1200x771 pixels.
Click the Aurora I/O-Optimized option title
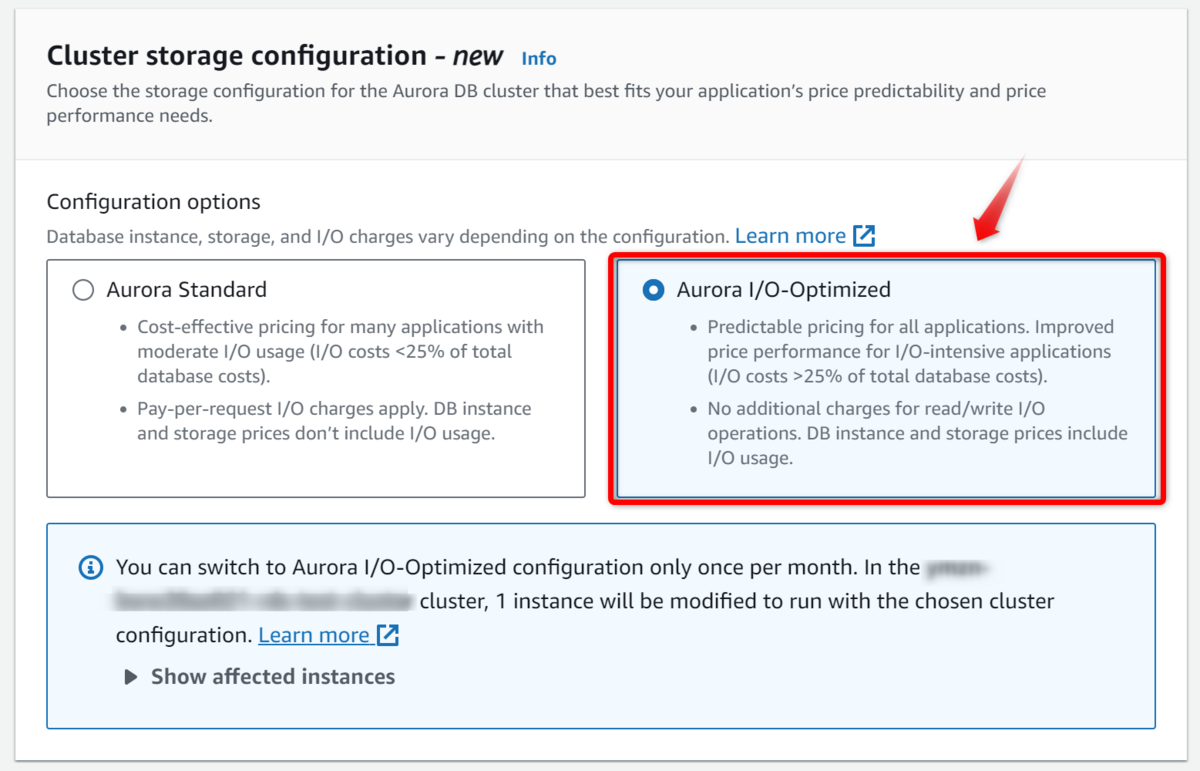click(x=783, y=290)
